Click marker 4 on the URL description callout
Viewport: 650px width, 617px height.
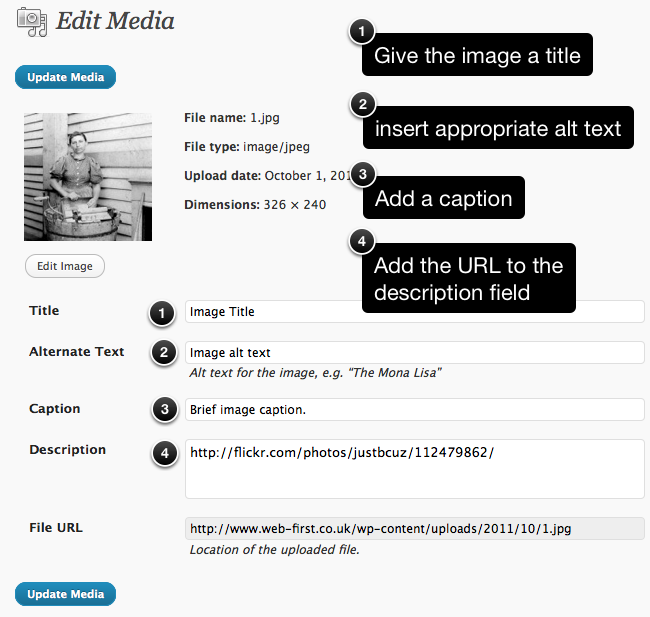(362, 241)
